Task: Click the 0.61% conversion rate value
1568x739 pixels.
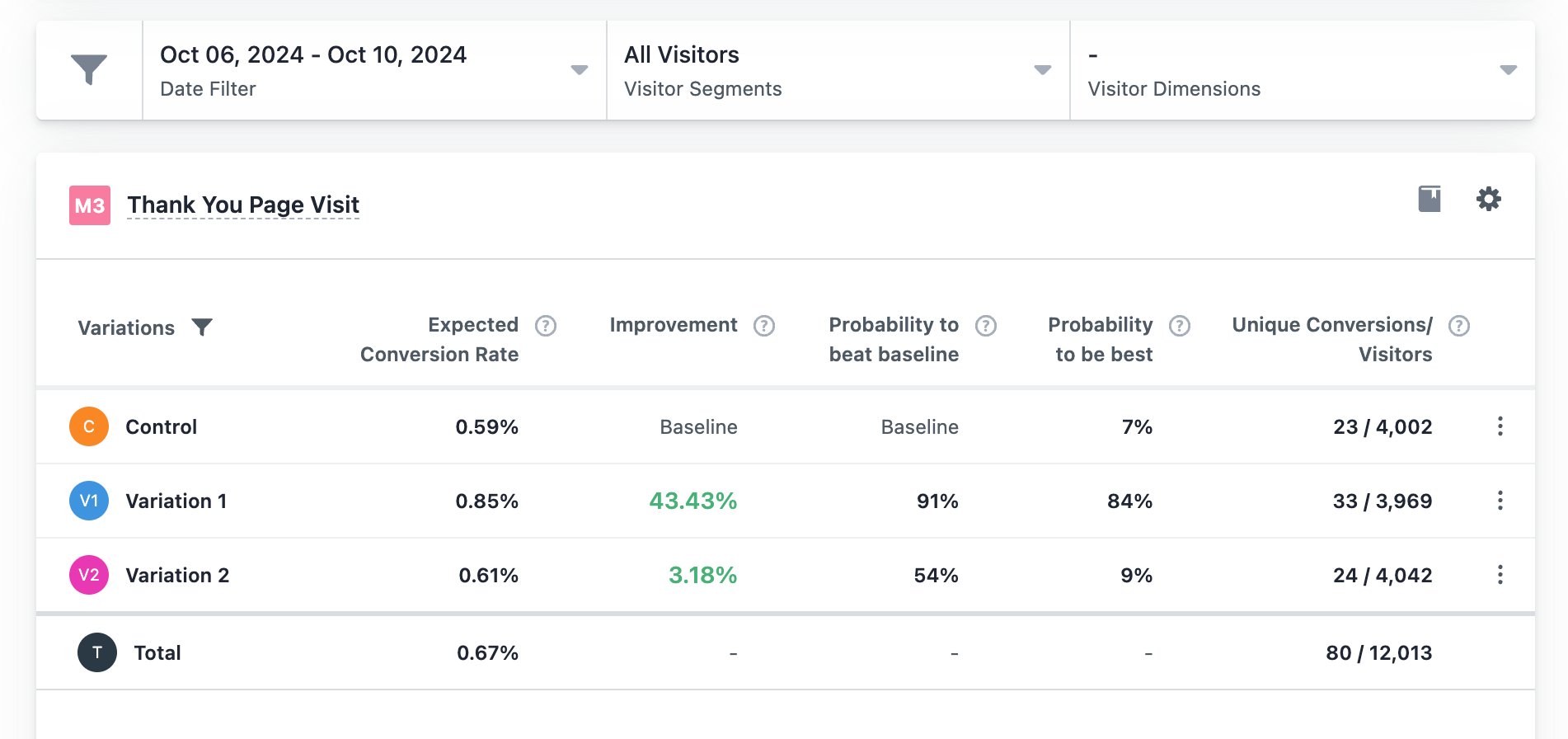Action: (x=489, y=576)
